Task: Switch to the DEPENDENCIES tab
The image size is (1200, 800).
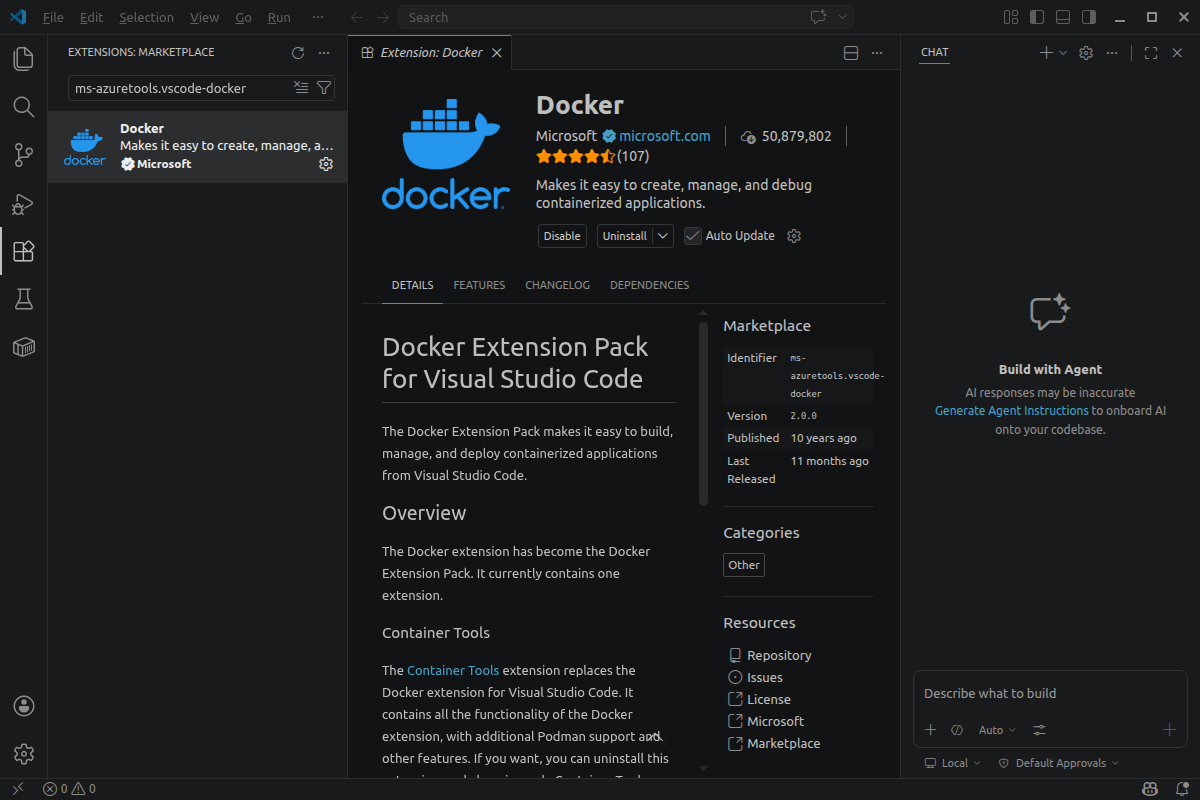Action: pyautogui.click(x=649, y=285)
